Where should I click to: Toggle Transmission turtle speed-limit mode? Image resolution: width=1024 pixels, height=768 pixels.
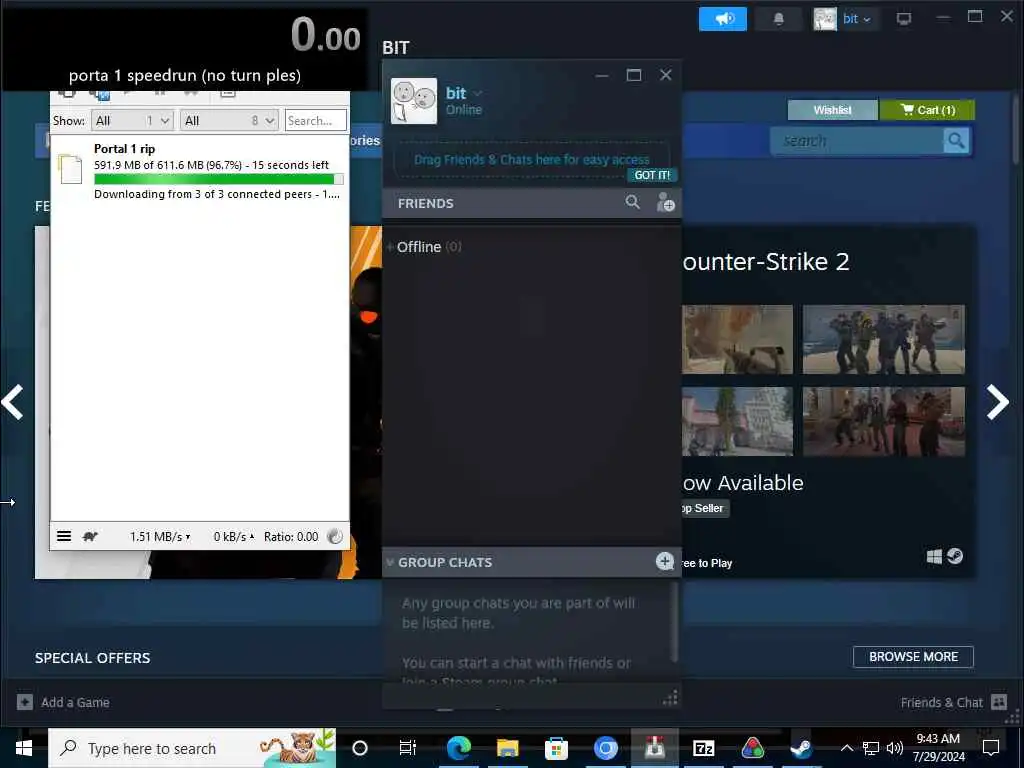90,536
